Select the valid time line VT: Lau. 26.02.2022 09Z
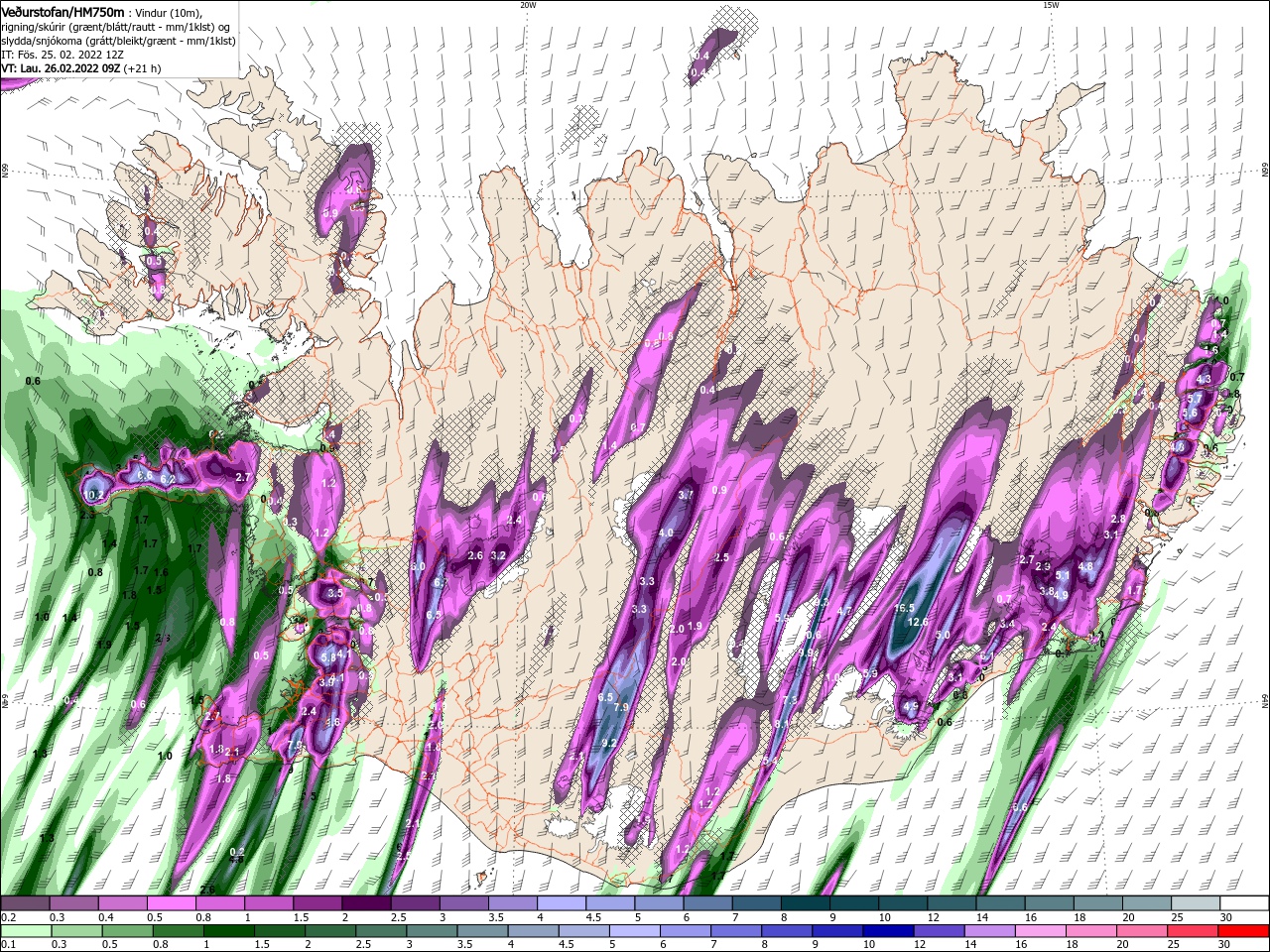This screenshot has width=1270, height=952. click(x=62, y=68)
